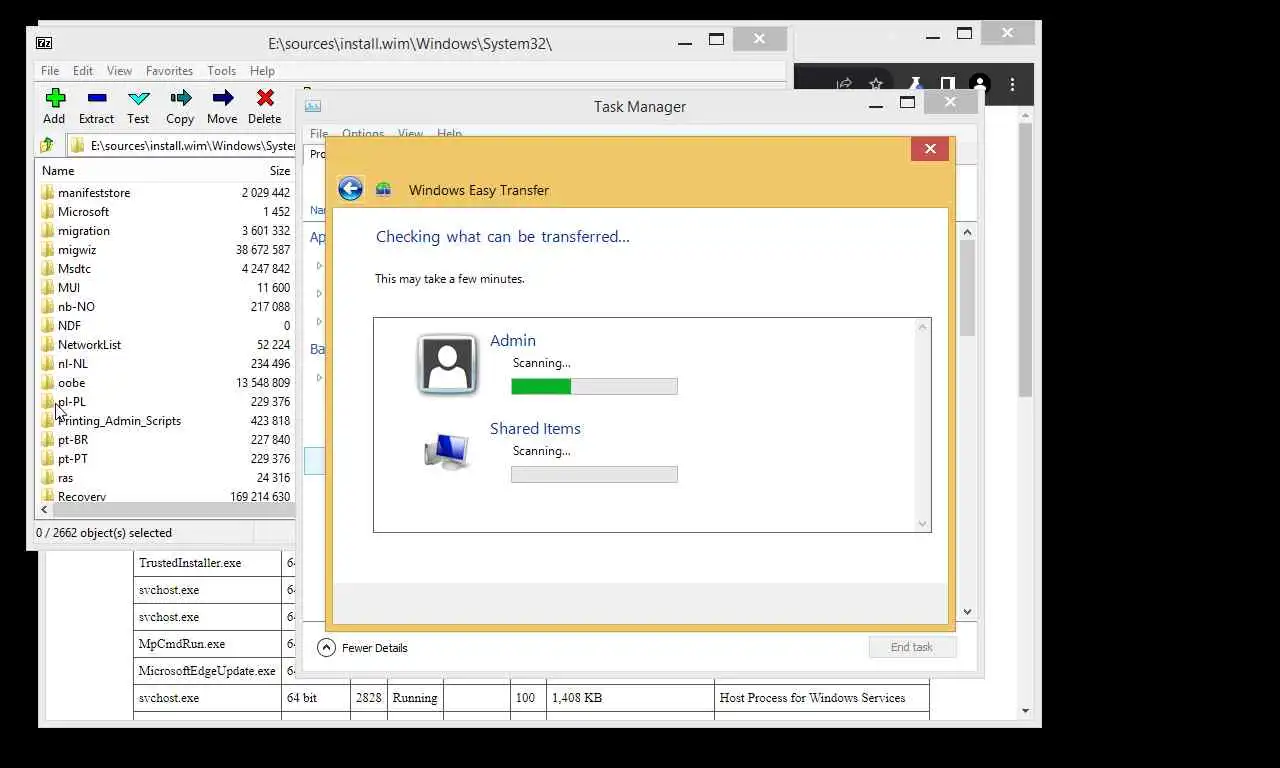Click the Move arrow icon in 7-Zip

pyautogui.click(x=223, y=98)
